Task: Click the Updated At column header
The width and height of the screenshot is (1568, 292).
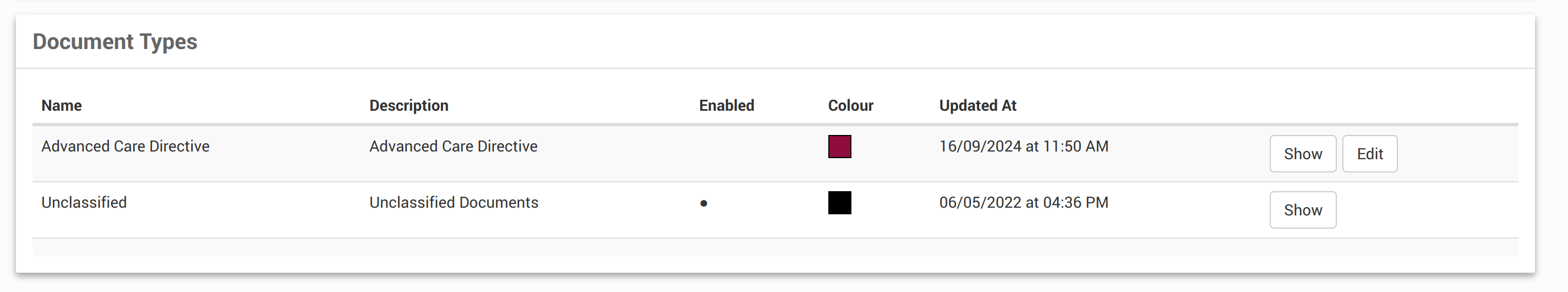Action: (977, 105)
